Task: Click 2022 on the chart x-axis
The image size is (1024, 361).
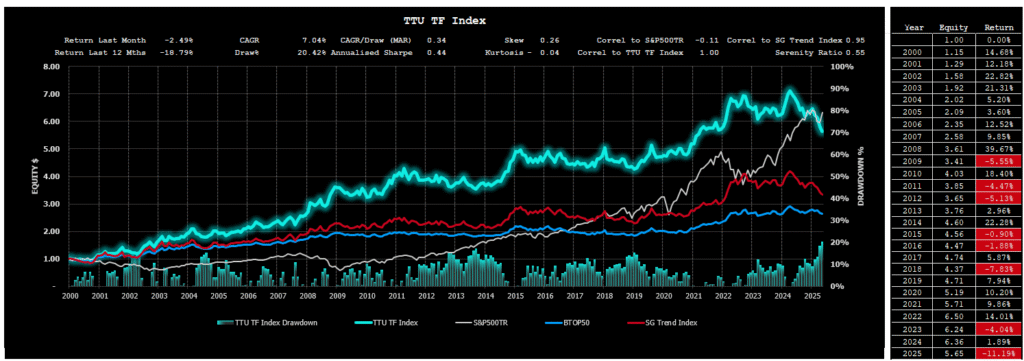Action: pos(723,296)
